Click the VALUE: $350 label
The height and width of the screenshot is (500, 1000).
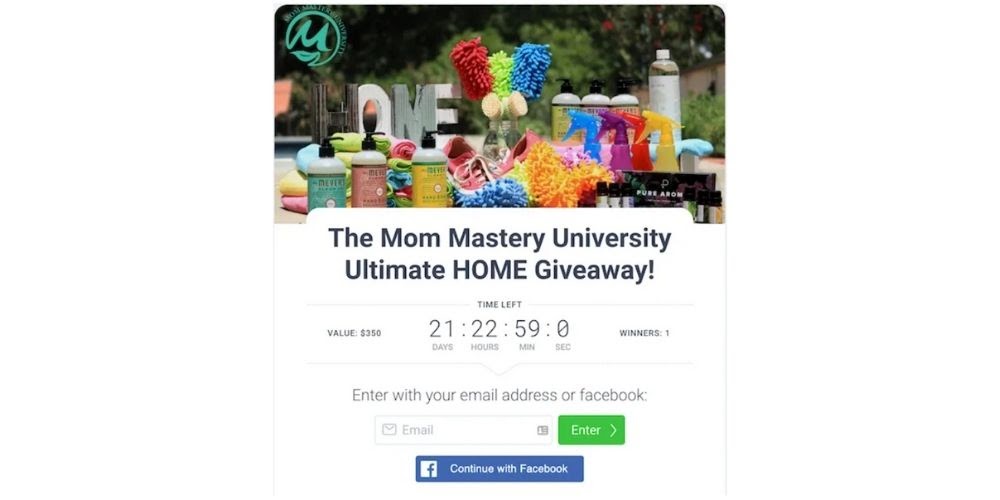[354, 333]
